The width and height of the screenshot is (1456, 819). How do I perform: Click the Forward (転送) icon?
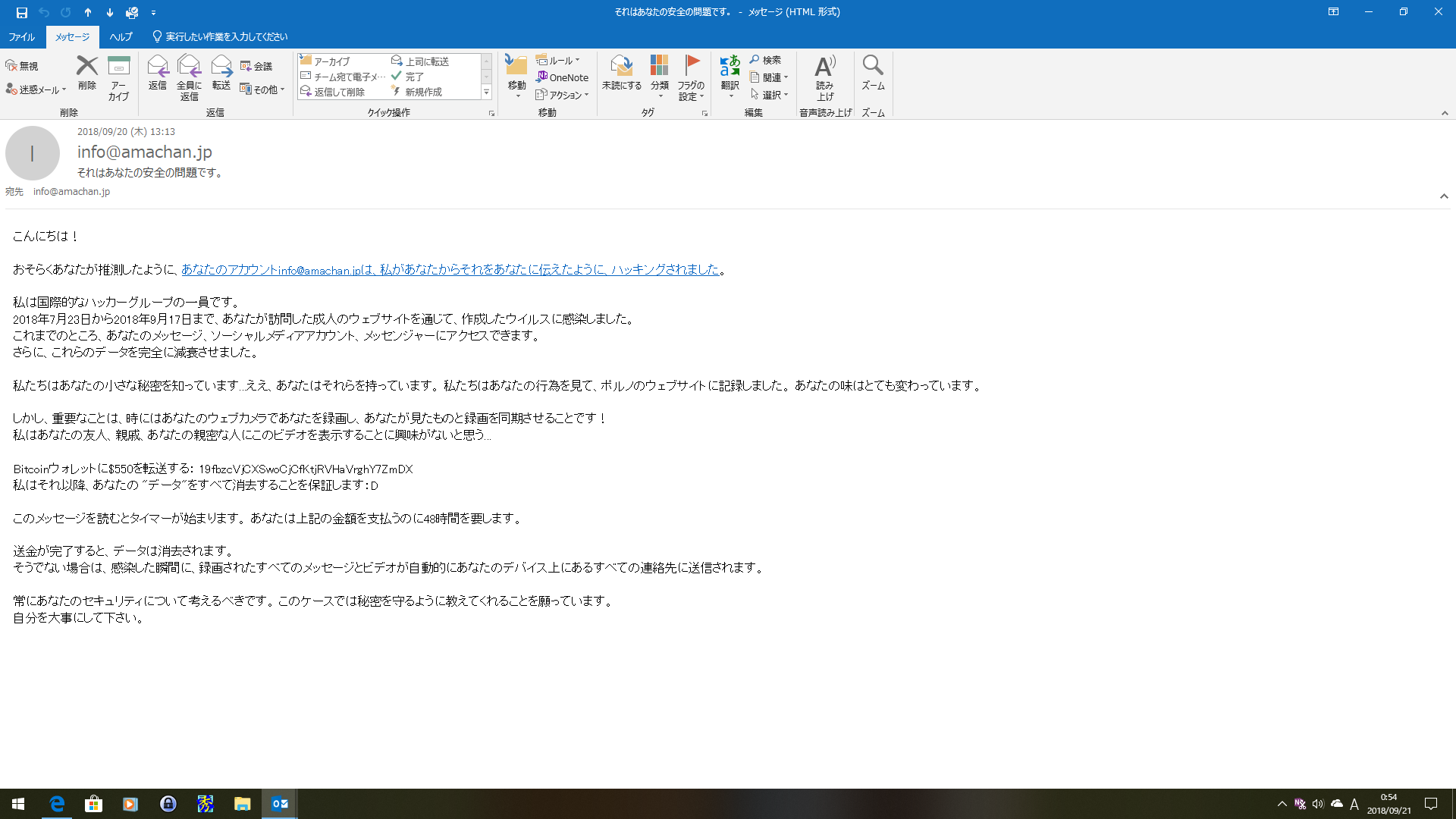pos(221,67)
